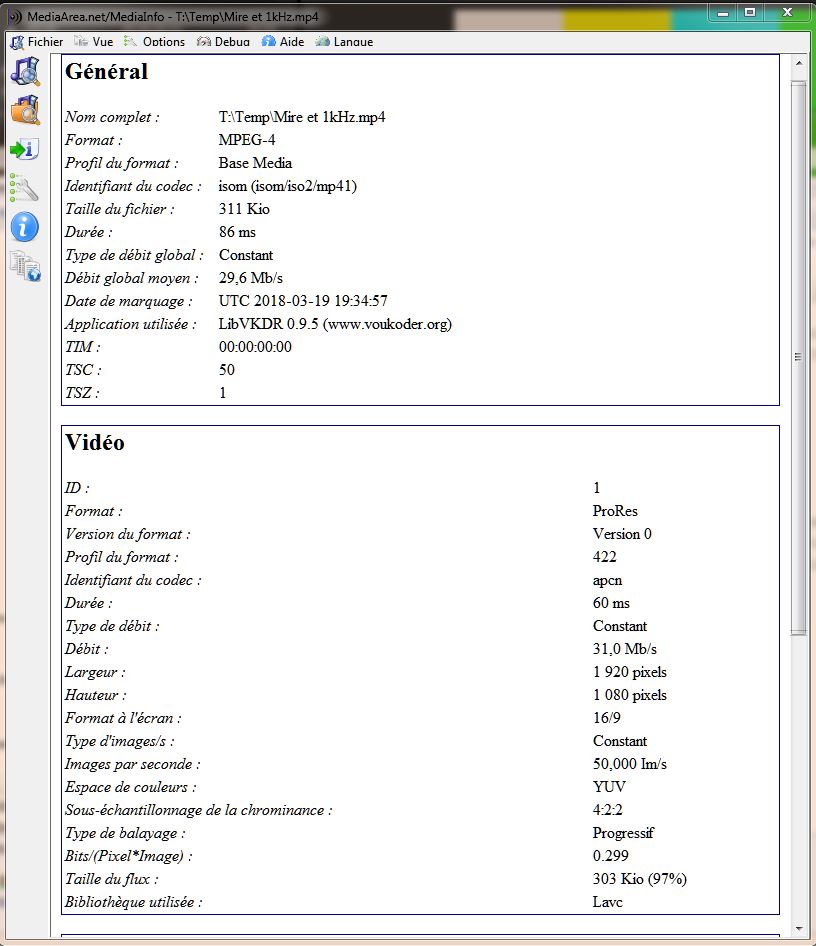
Task: Open the Options menu
Action: point(154,42)
